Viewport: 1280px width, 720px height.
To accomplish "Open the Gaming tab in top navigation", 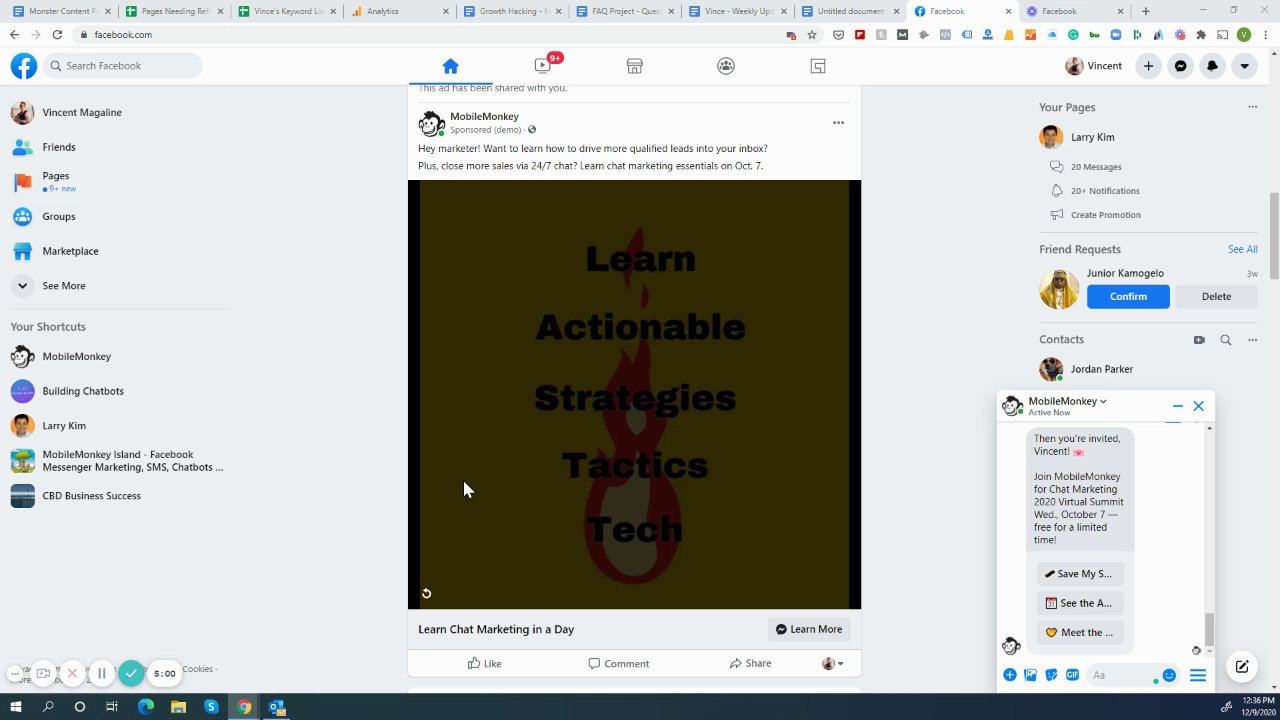I will (x=818, y=66).
